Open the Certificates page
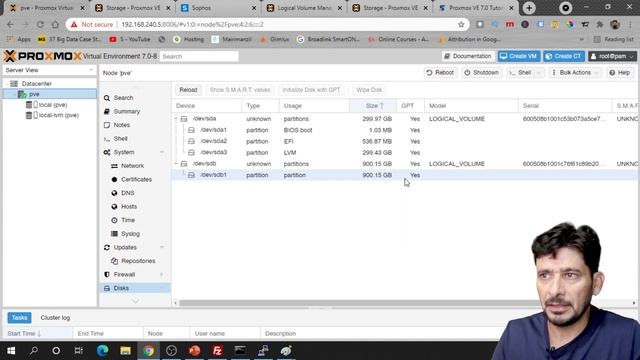 point(136,180)
